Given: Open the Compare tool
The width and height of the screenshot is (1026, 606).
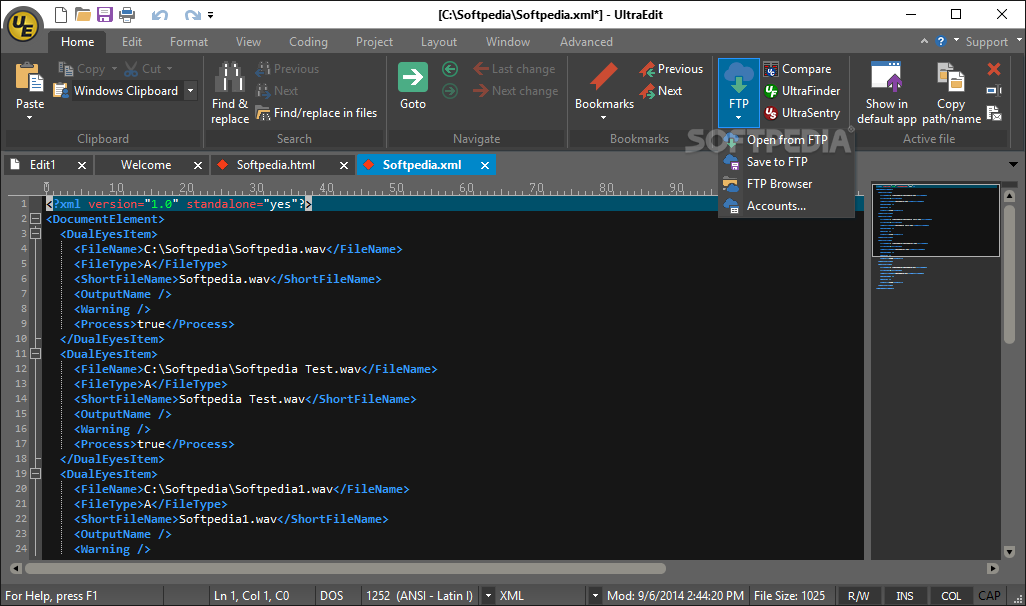Looking at the screenshot, I should point(797,69).
